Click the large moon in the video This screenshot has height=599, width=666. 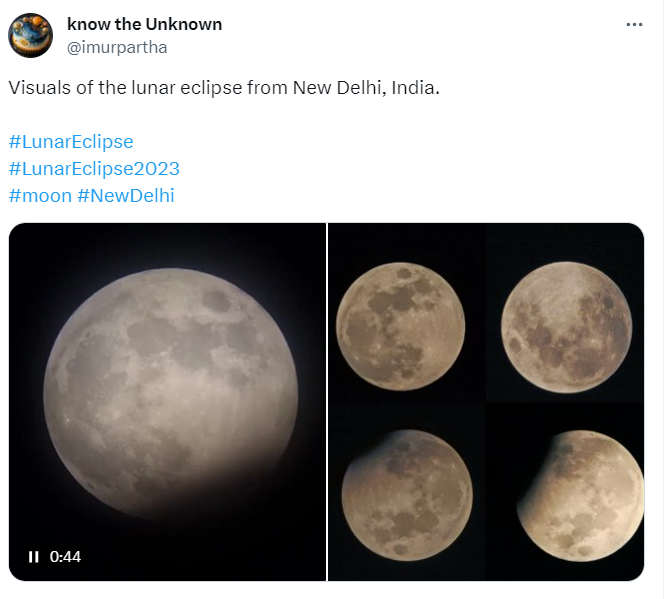click(x=172, y=382)
